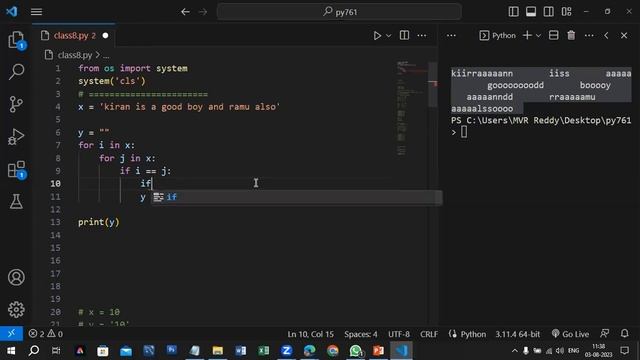Go forward with the navigation arrow
This screenshot has width=640, height=360.
203,12
